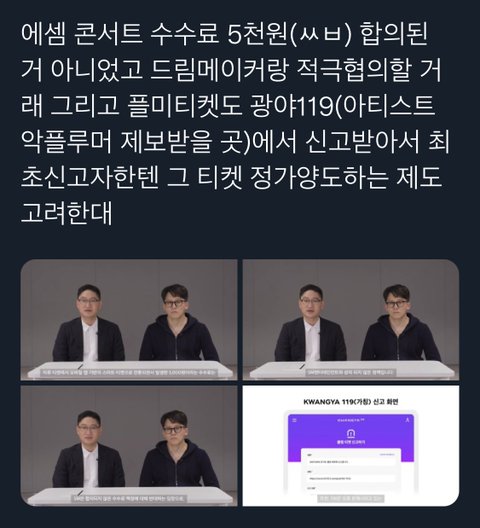Click the subtitle mentioning 3,000원 fee
Viewport: 480px width, 528px height.
click(x=129, y=372)
